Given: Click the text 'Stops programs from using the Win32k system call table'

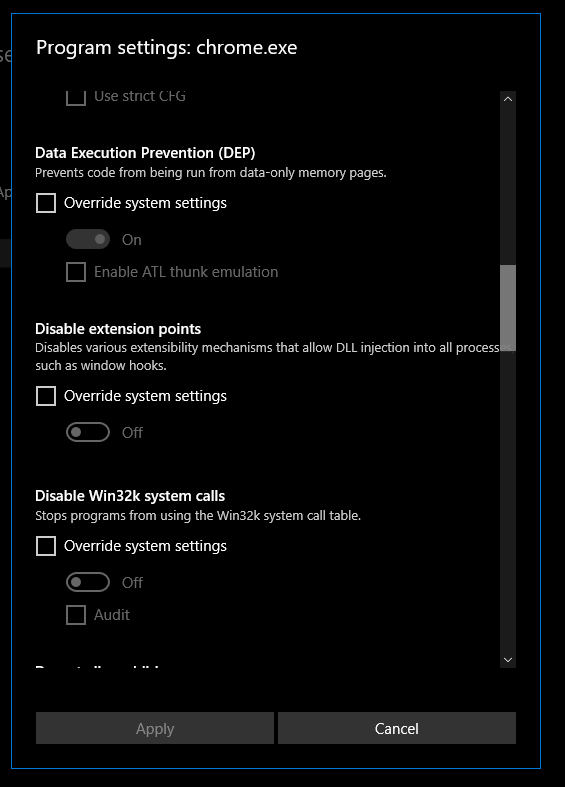Looking at the screenshot, I should [x=198, y=515].
